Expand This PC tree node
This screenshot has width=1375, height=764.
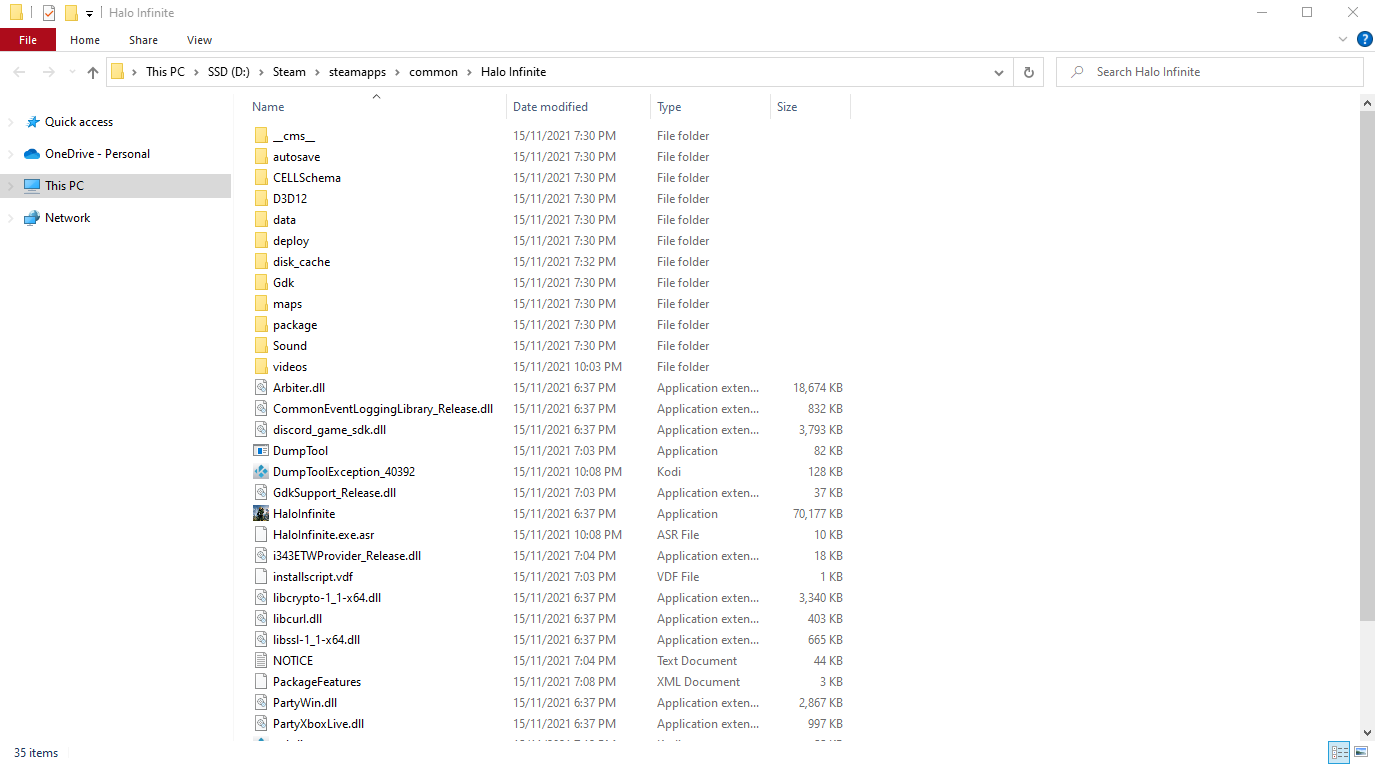pos(11,186)
